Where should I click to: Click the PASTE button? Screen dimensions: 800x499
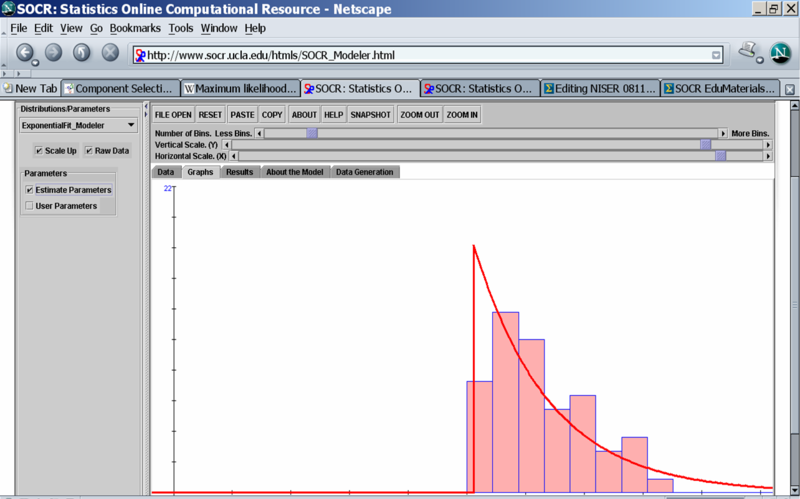tap(242, 115)
